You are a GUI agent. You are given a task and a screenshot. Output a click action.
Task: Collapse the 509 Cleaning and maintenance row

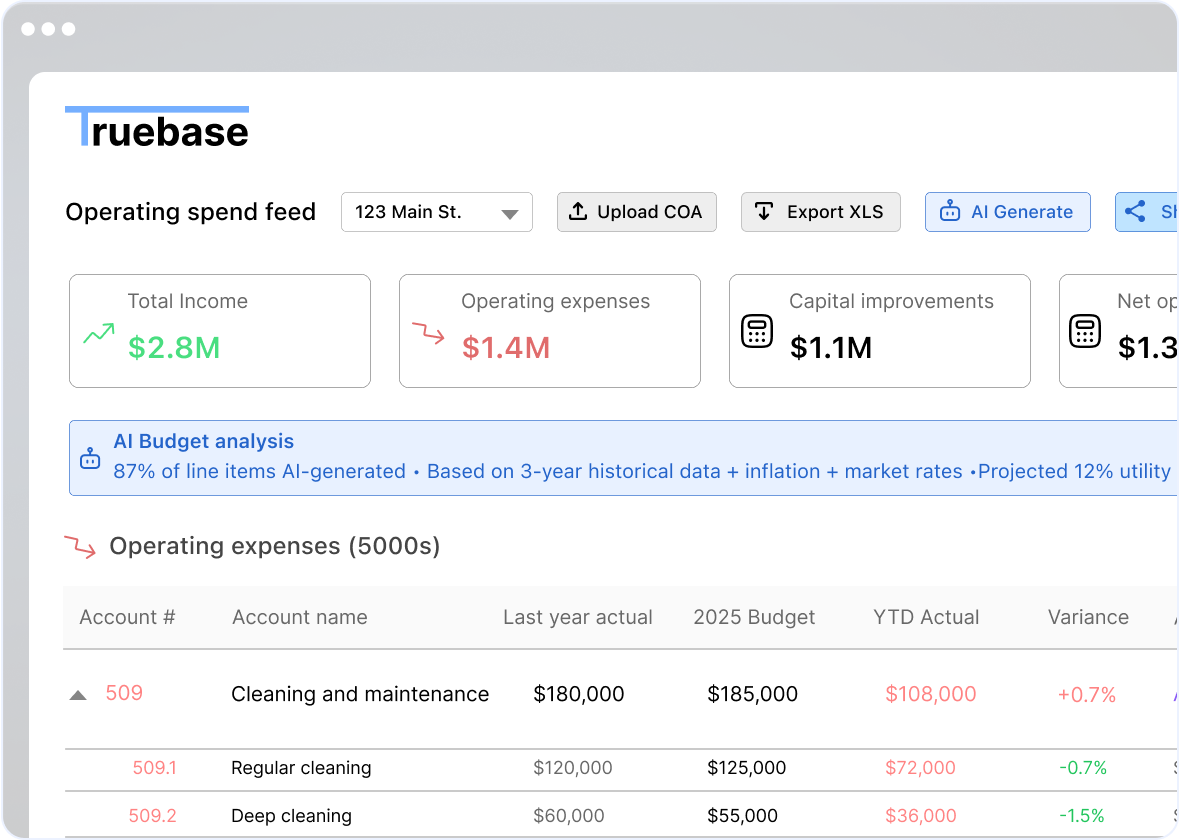(78, 695)
